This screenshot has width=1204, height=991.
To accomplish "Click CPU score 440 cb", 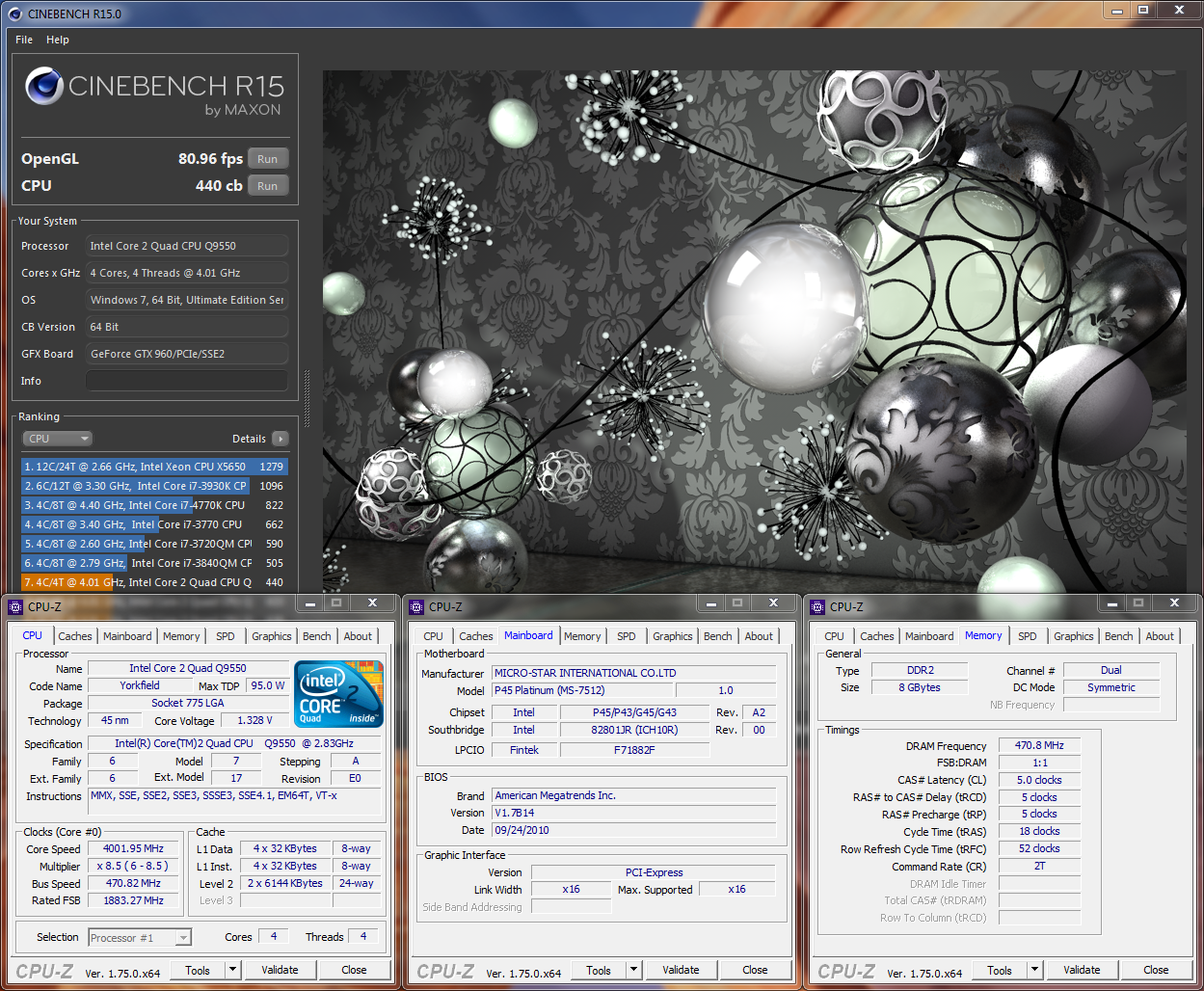I will click(x=219, y=185).
